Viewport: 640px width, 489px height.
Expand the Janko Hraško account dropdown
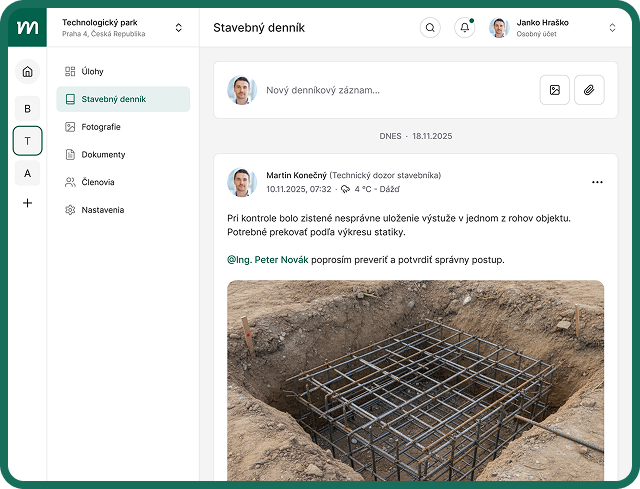[x=612, y=28]
